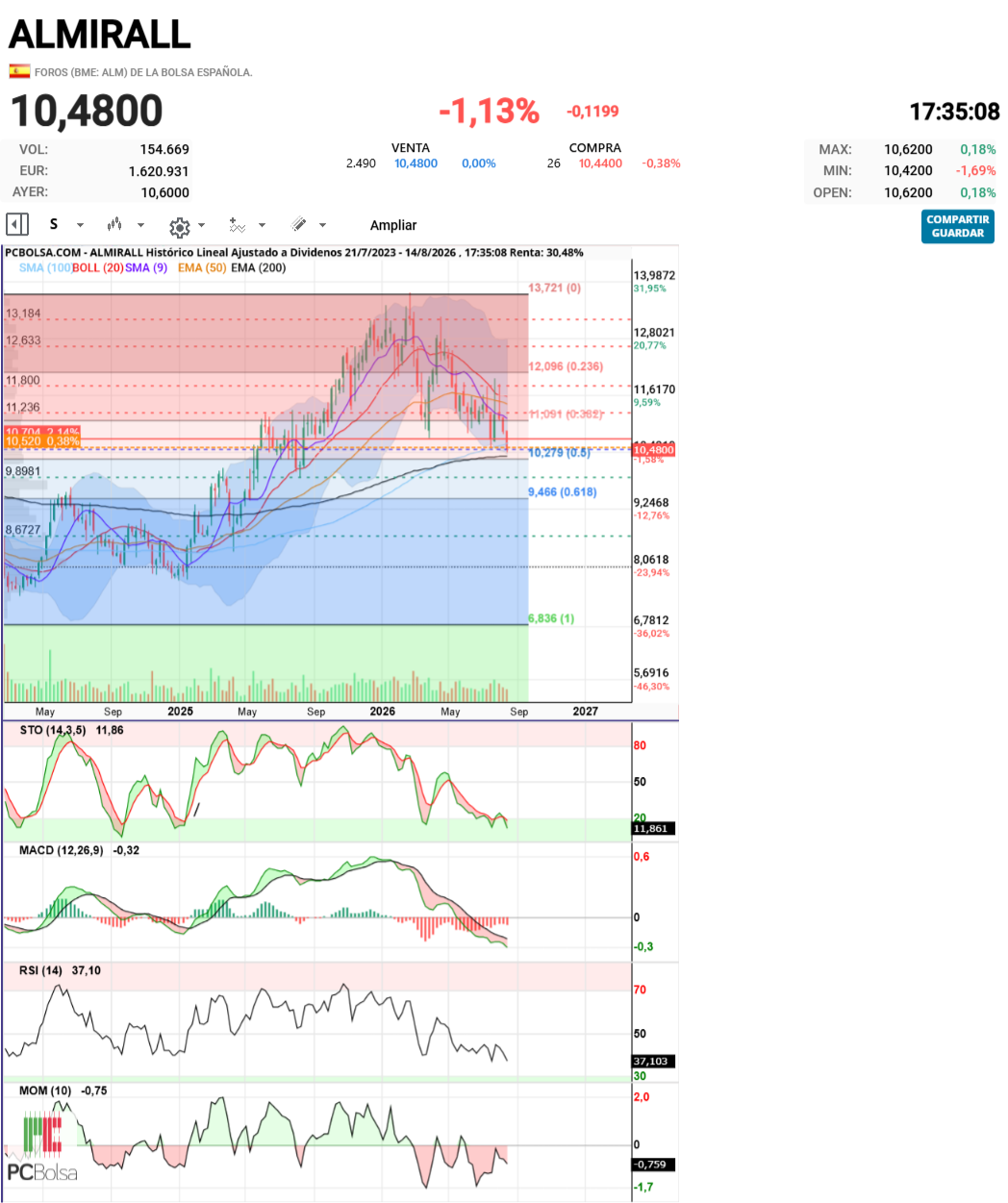
Task: Click the -1,13% change value
Action: (489, 111)
